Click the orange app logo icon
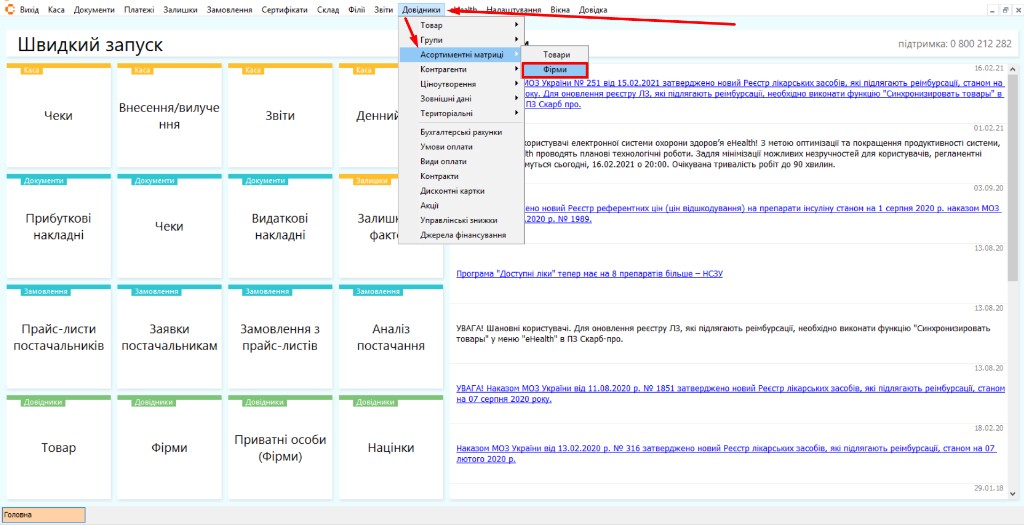The width and height of the screenshot is (1024, 525). (x=10, y=10)
